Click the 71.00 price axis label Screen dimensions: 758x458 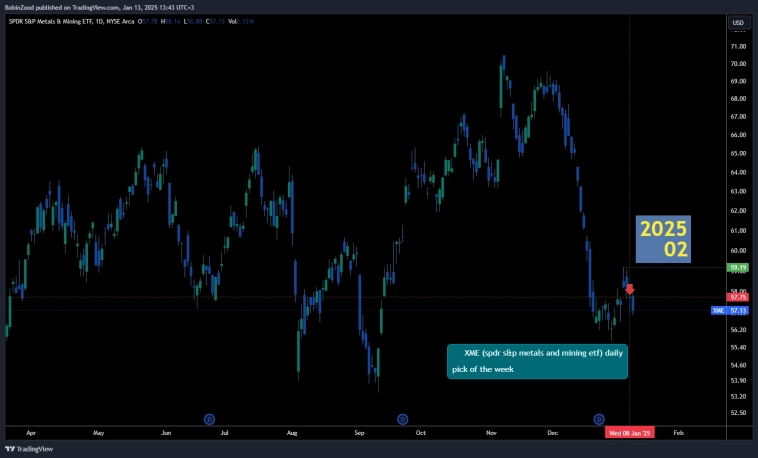tap(738, 46)
